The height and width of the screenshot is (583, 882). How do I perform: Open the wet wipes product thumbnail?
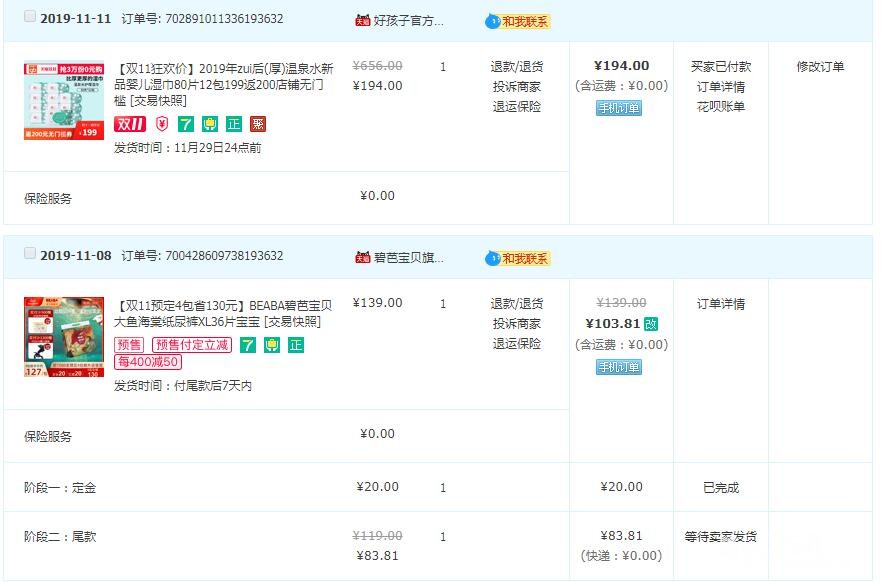tap(64, 101)
